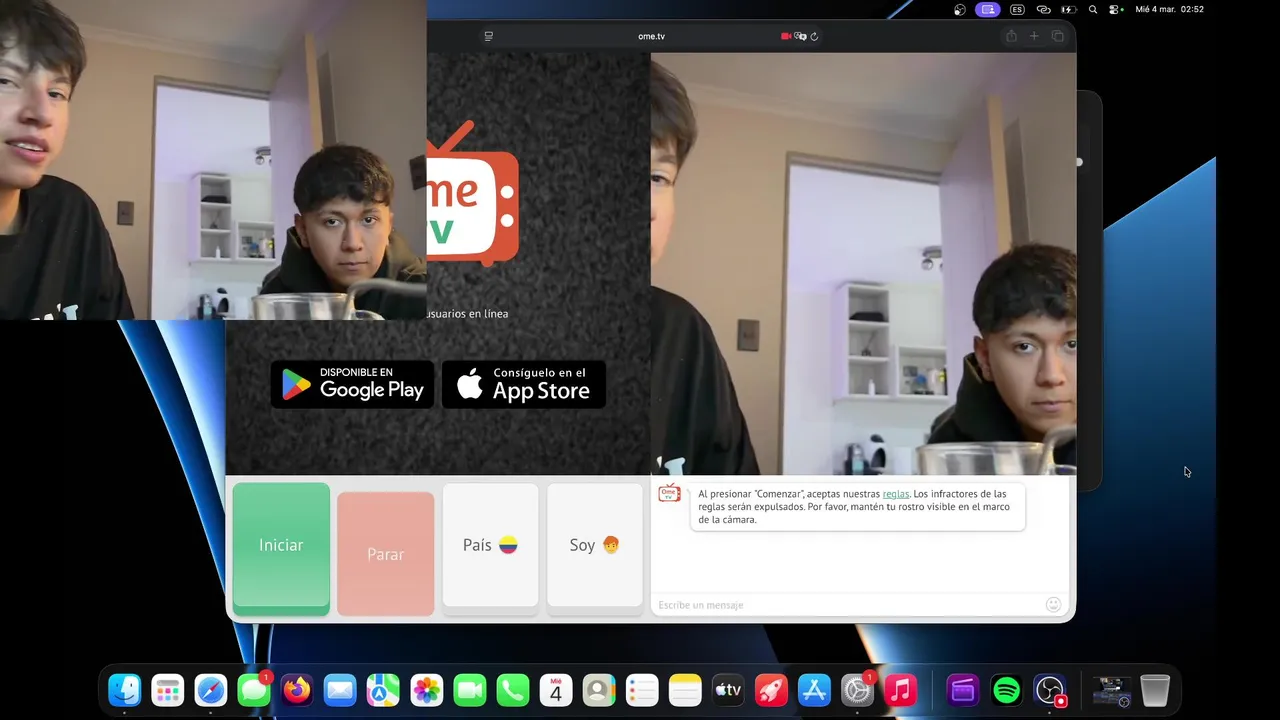Open System Settings from the dock
This screenshot has height=720, width=1280.
[857, 690]
